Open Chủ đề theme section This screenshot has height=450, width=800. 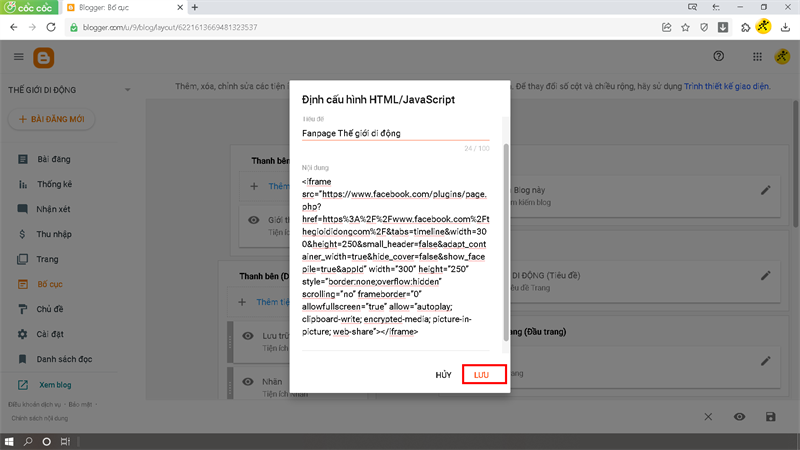(x=49, y=309)
